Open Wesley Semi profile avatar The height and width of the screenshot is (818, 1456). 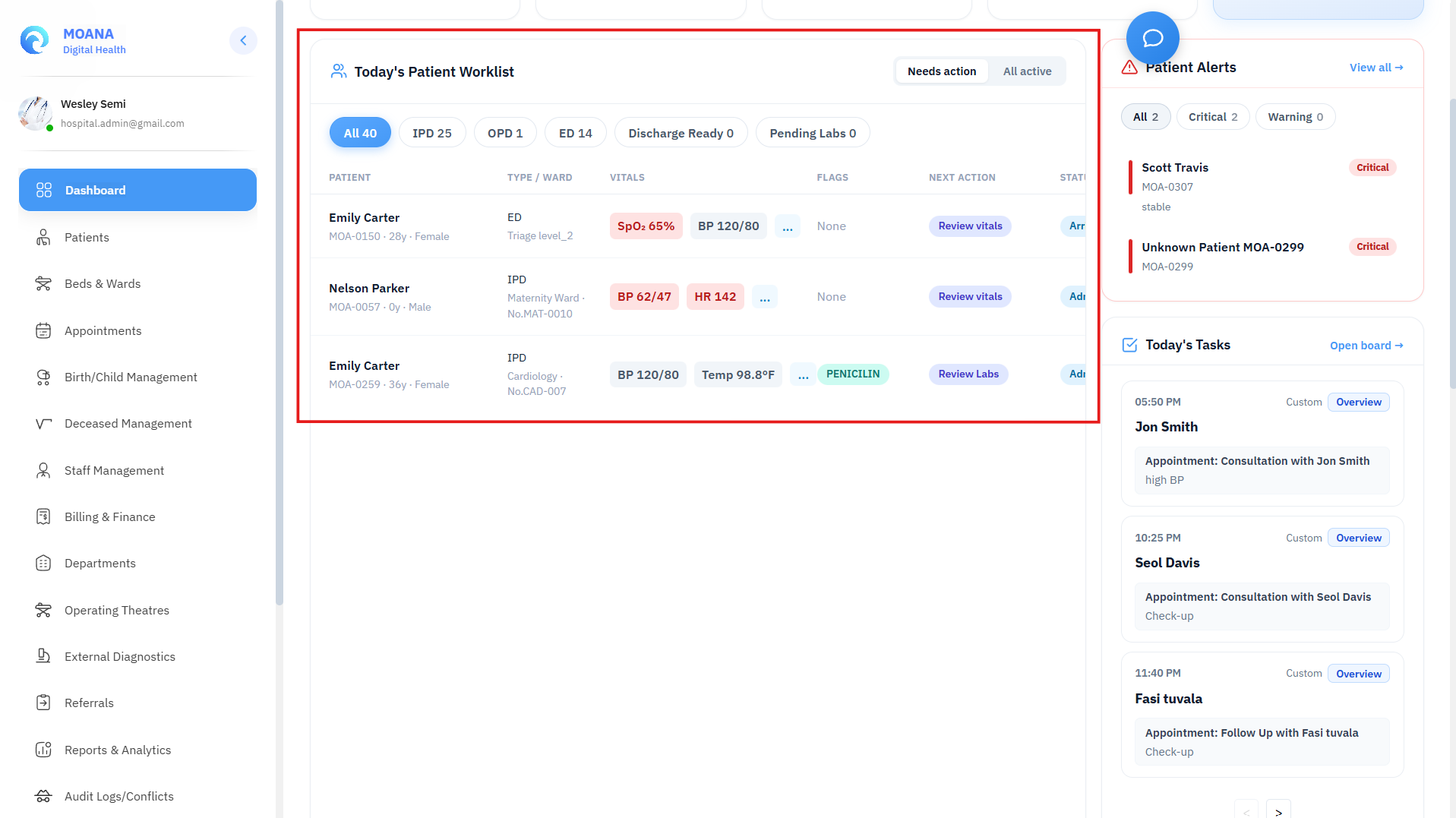point(35,113)
